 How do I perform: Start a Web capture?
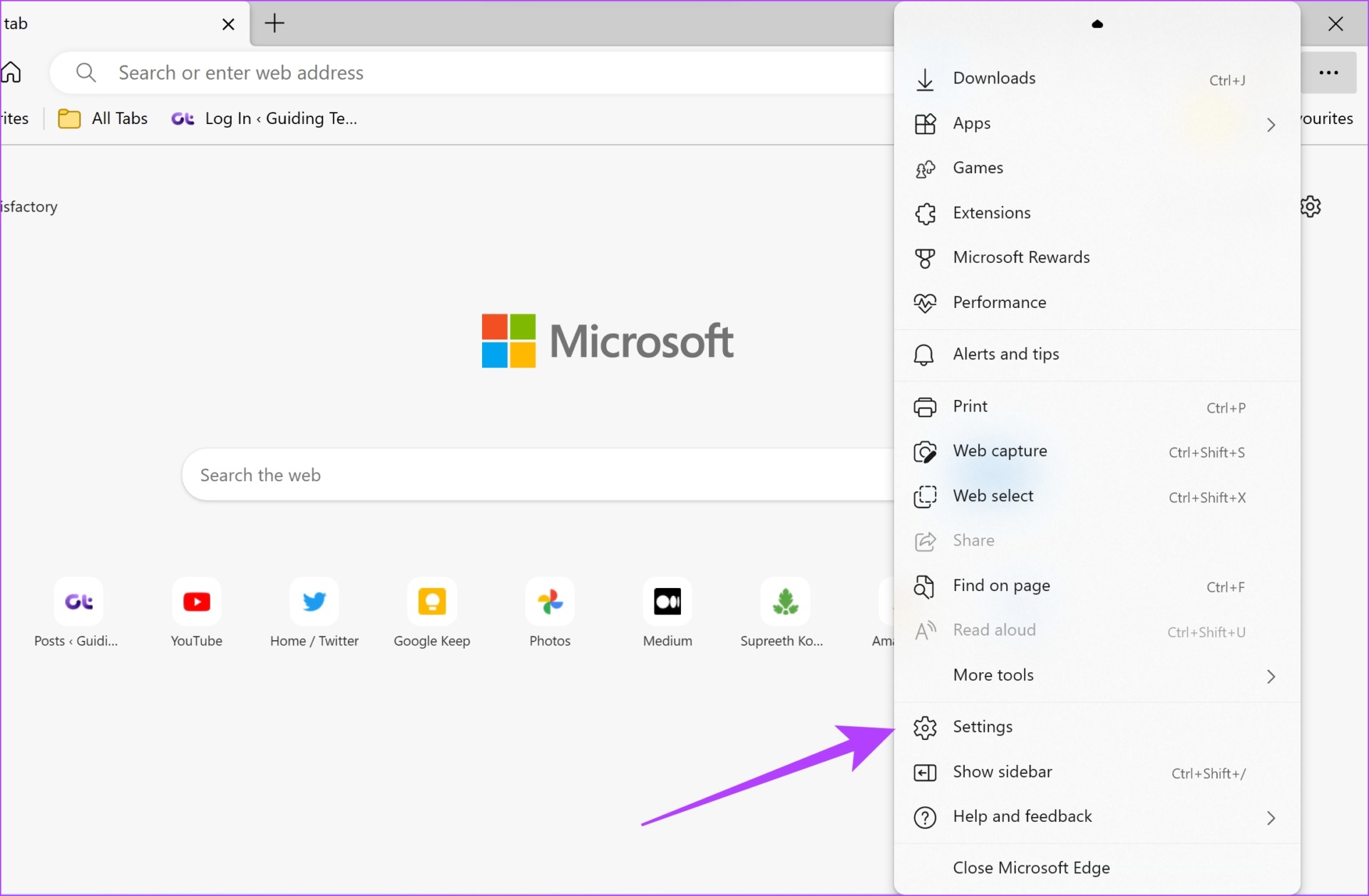pos(1000,451)
